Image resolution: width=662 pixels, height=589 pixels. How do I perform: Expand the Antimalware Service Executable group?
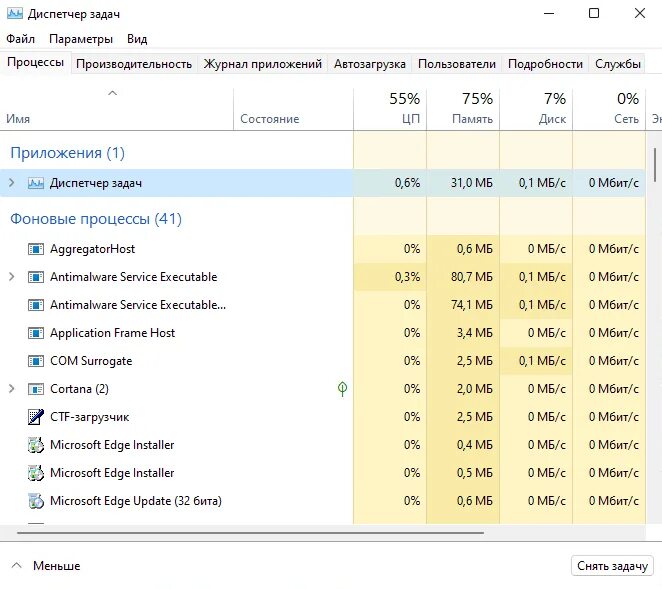[12, 277]
